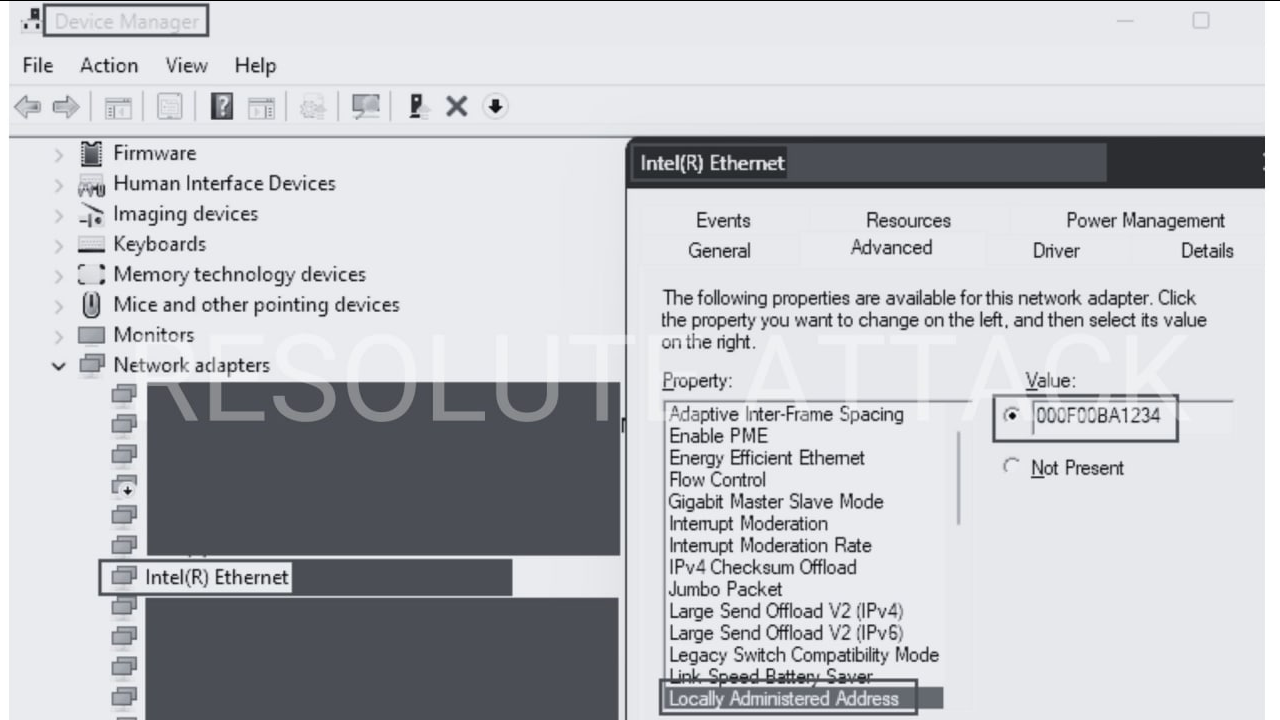Switch to the Events tab
The image size is (1280, 720).
click(723, 220)
